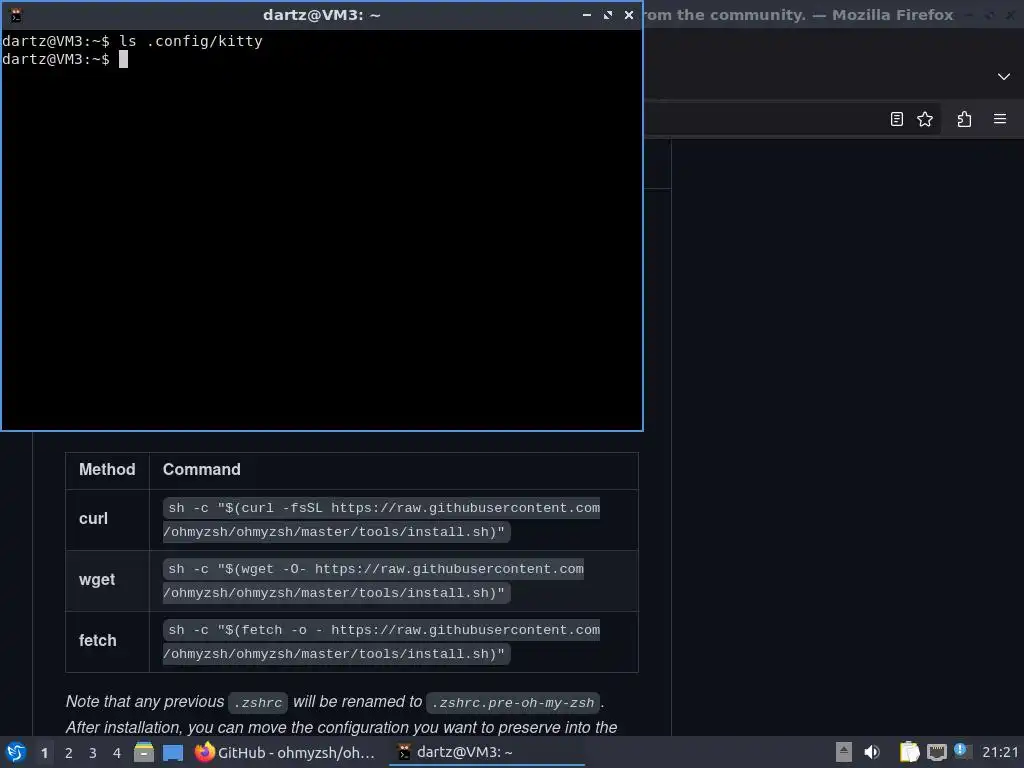Screen dimensions: 1024x768
Task: Minimize the dartz@VM3 terminal window
Action: pos(586,14)
